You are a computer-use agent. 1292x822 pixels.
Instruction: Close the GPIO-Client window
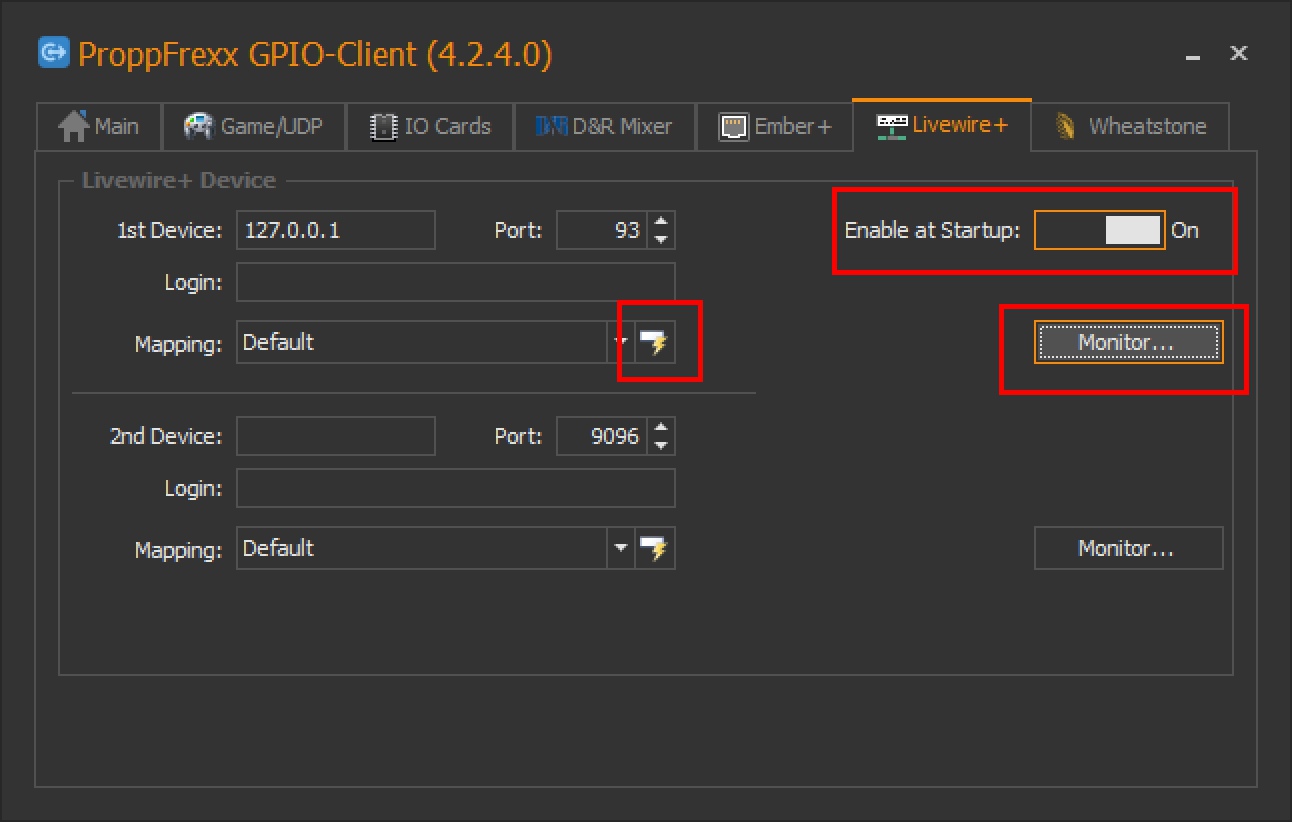pos(1238,53)
